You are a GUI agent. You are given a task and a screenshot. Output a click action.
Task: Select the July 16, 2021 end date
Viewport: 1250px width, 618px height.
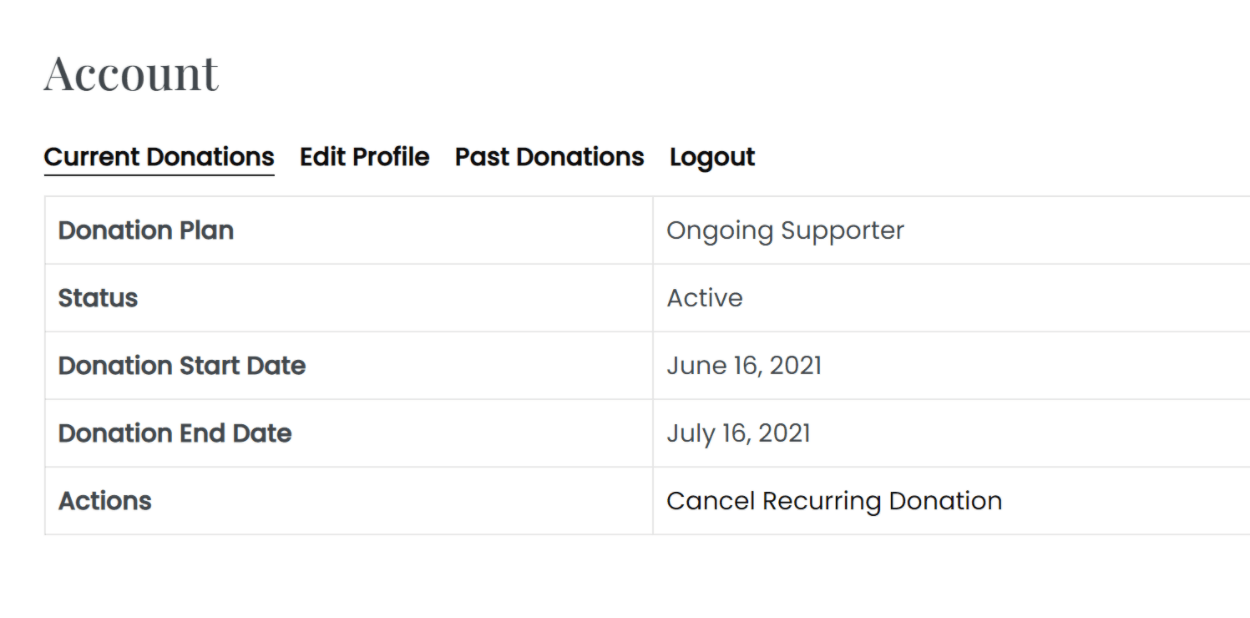[x=739, y=433]
